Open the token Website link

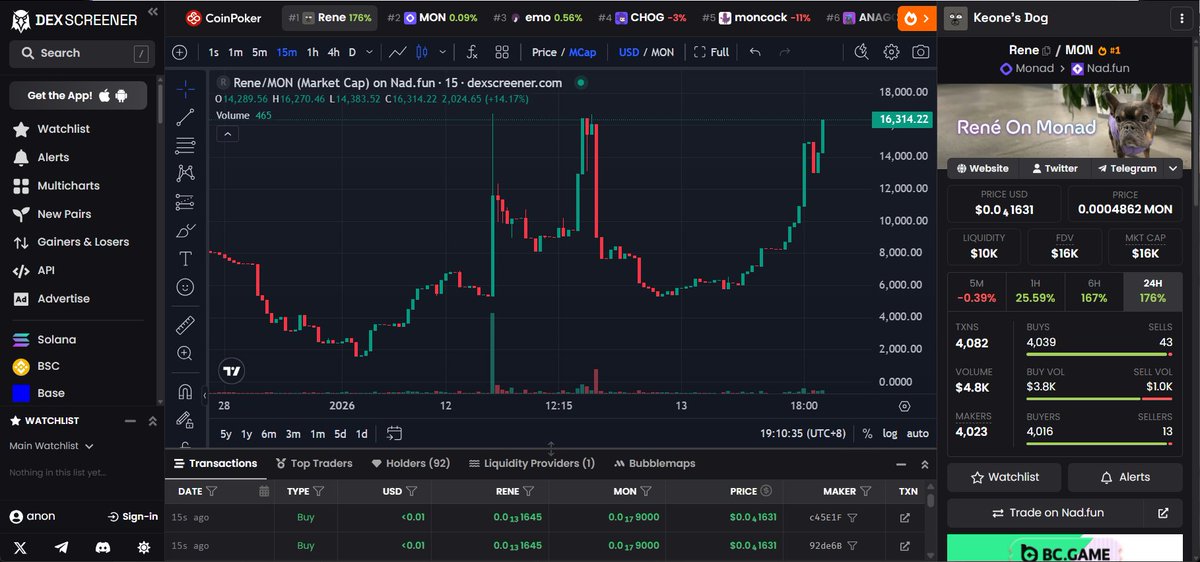(x=983, y=168)
